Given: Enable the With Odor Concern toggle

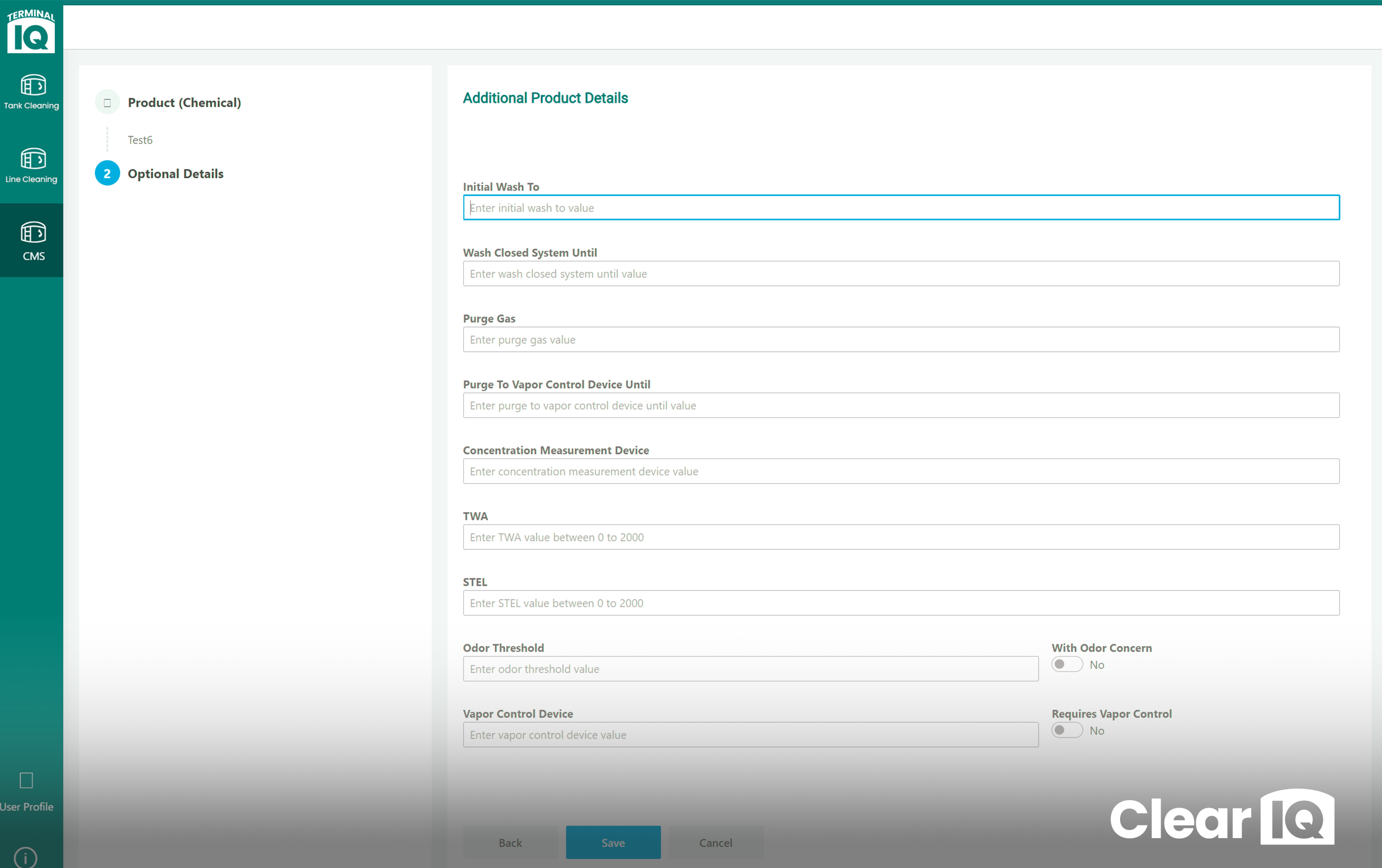Looking at the screenshot, I should (1066, 664).
